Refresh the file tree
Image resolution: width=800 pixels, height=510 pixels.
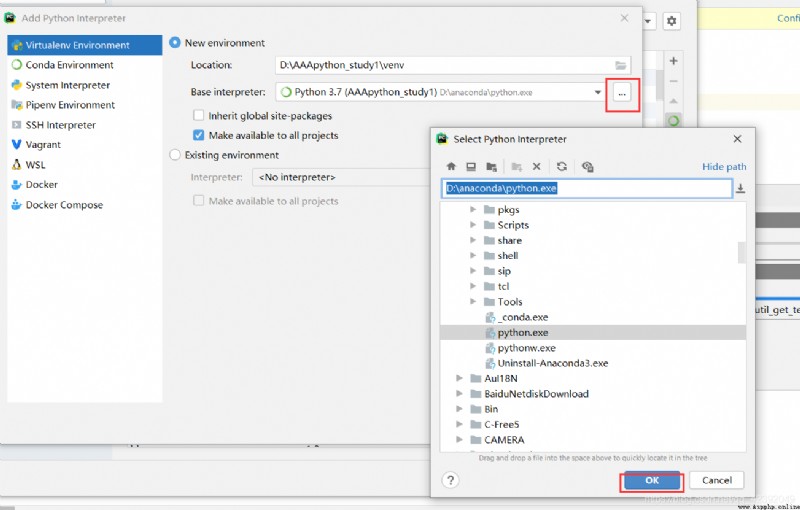pyautogui.click(x=562, y=166)
